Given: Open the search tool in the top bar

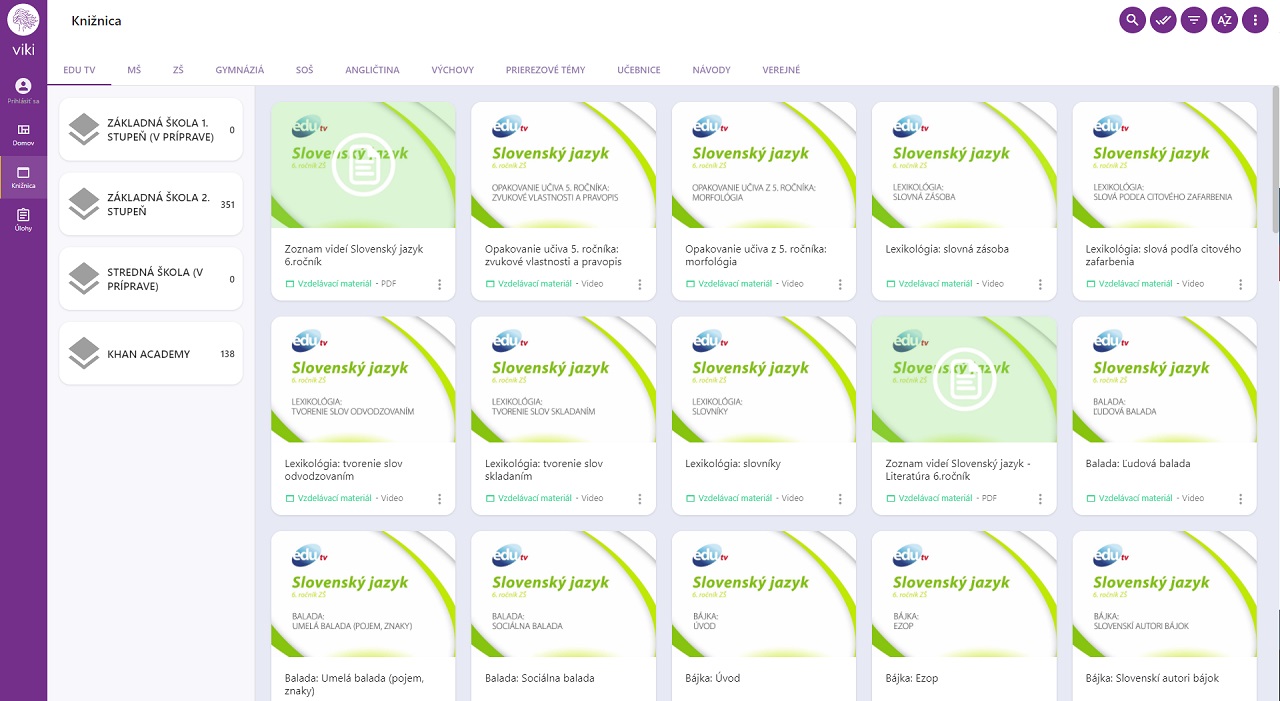Looking at the screenshot, I should coord(1132,20).
